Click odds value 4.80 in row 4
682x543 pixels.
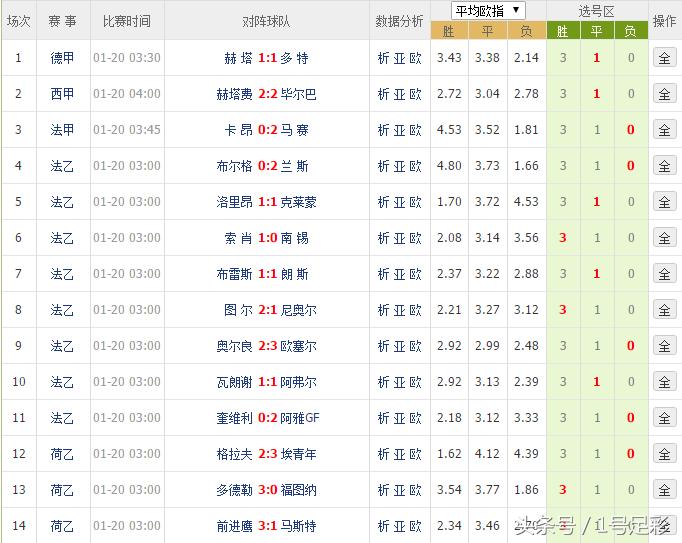pyautogui.click(x=449, y=166)
